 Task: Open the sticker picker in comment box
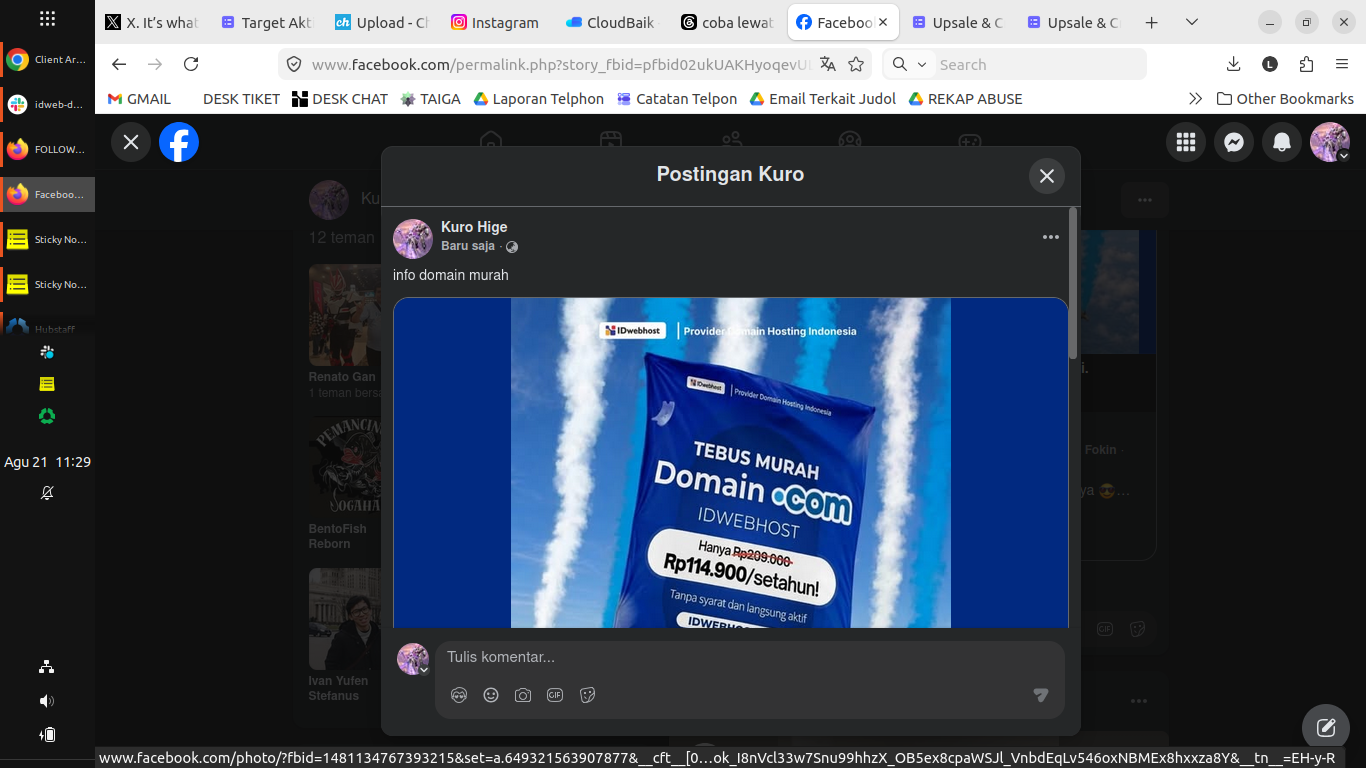click(x=587, y=695)
